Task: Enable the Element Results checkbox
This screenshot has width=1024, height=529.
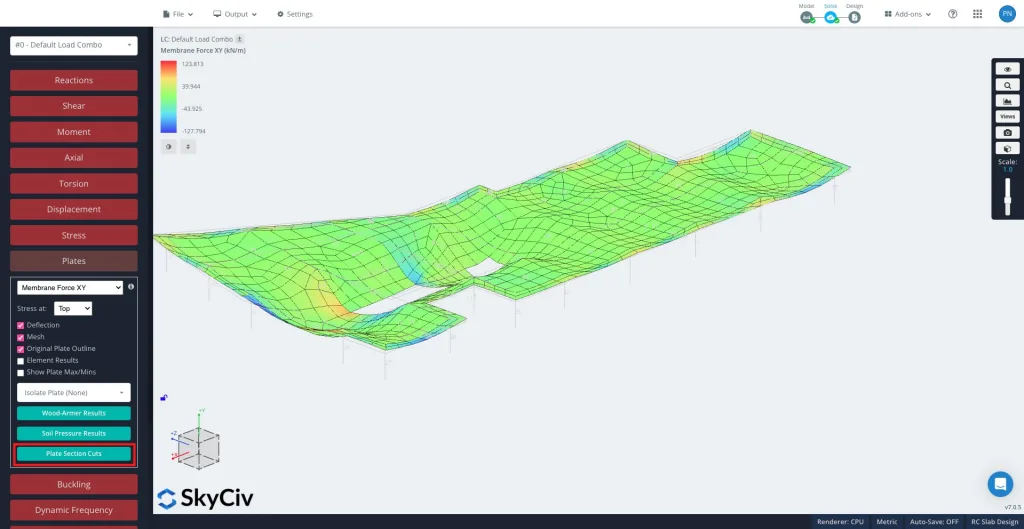Action: (x=21, y=361)
